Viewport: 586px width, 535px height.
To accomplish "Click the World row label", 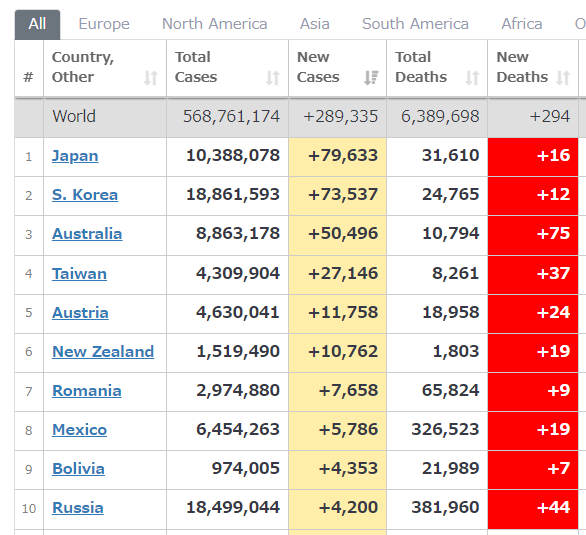I will click(74, 116).
